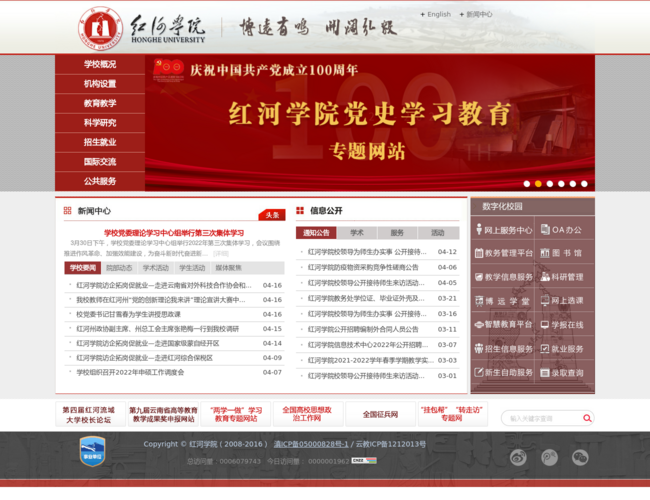Expand the 学校概况 navigation menu
Image resolution: width=650 pixels, height=500 pixels.
point(100,64)
